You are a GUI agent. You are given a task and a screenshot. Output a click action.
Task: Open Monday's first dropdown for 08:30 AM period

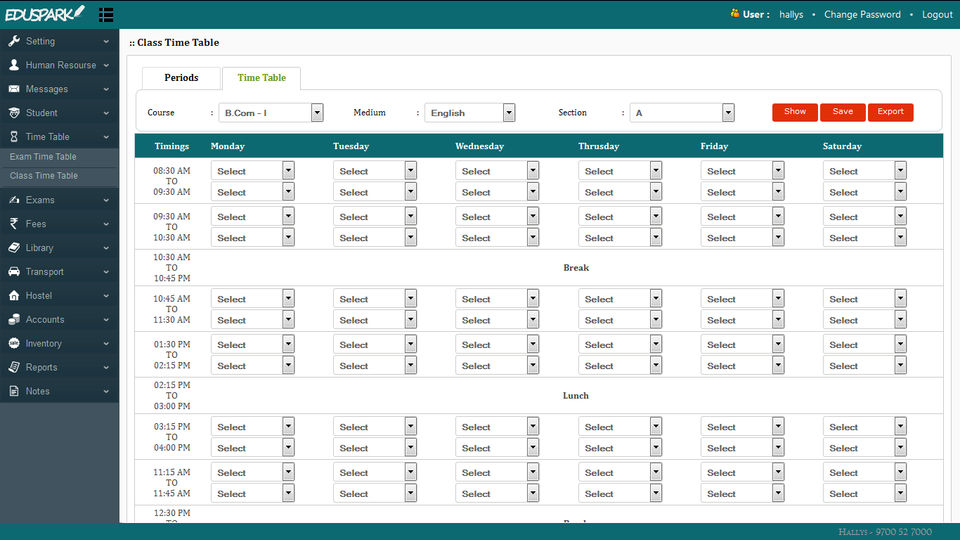(253, 171)
